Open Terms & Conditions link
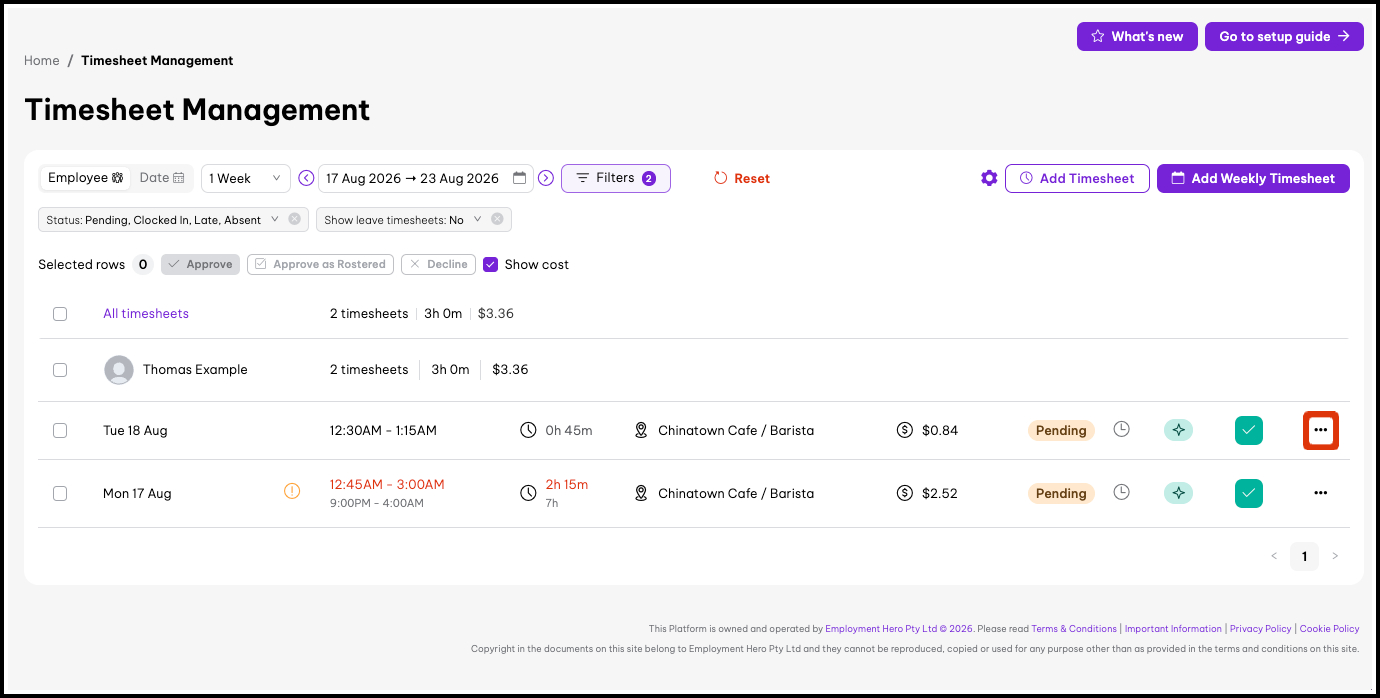The image size is (1380, 698). (x=1074, y=629)
